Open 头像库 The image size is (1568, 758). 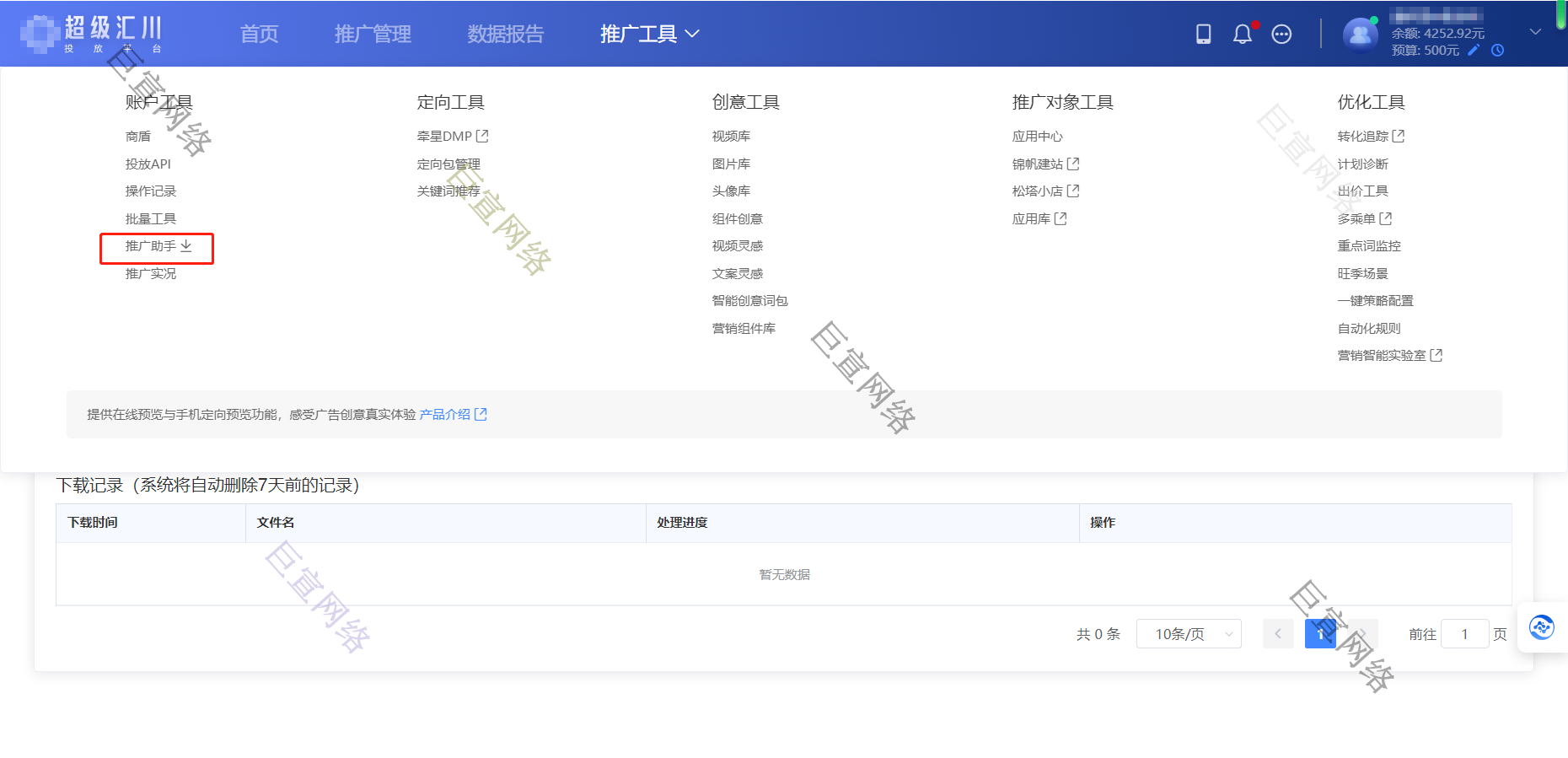(731, 191)
